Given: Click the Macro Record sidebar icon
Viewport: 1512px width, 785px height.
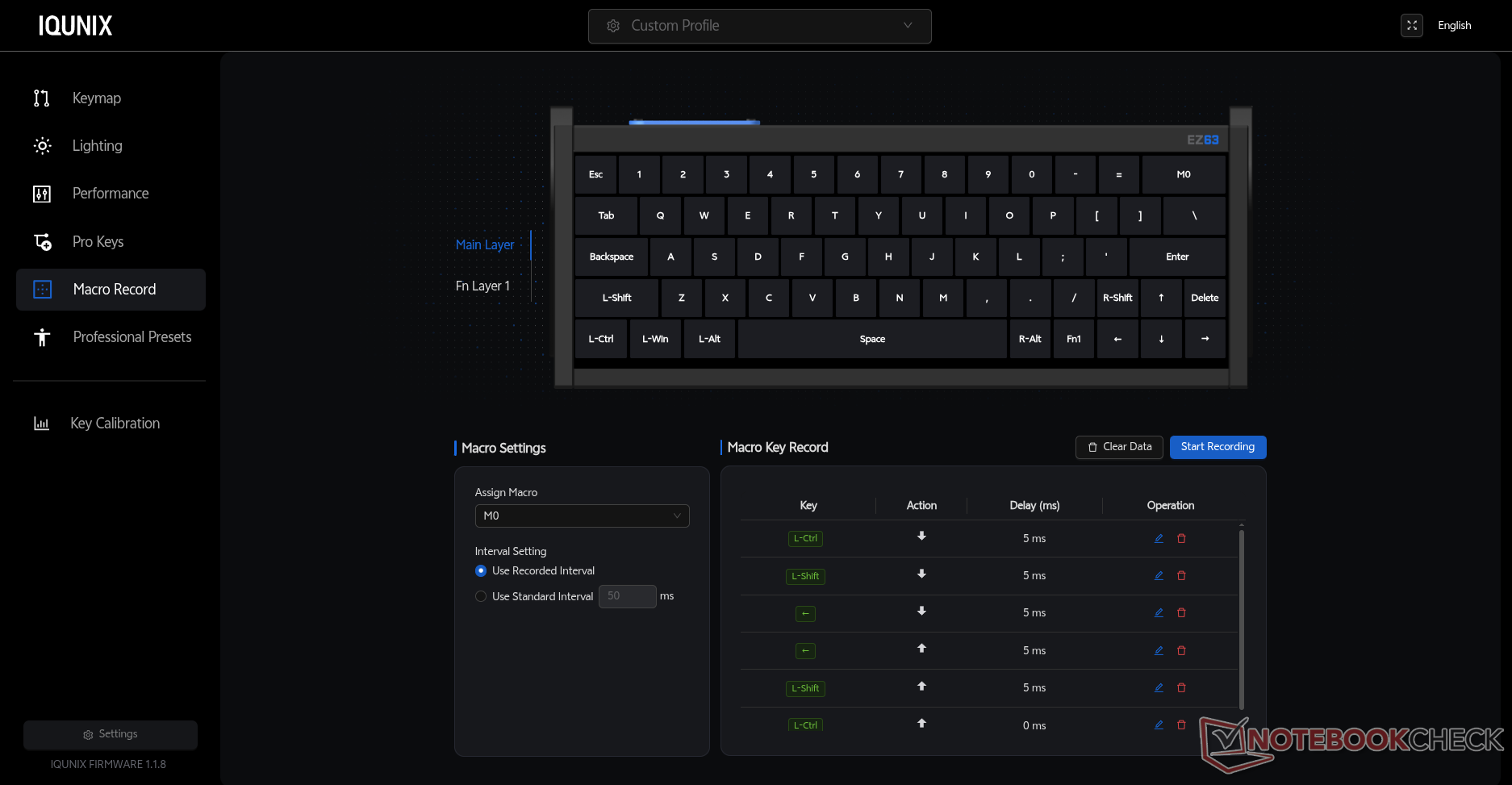Looking at the screenshot, I should tap(43, 290).
